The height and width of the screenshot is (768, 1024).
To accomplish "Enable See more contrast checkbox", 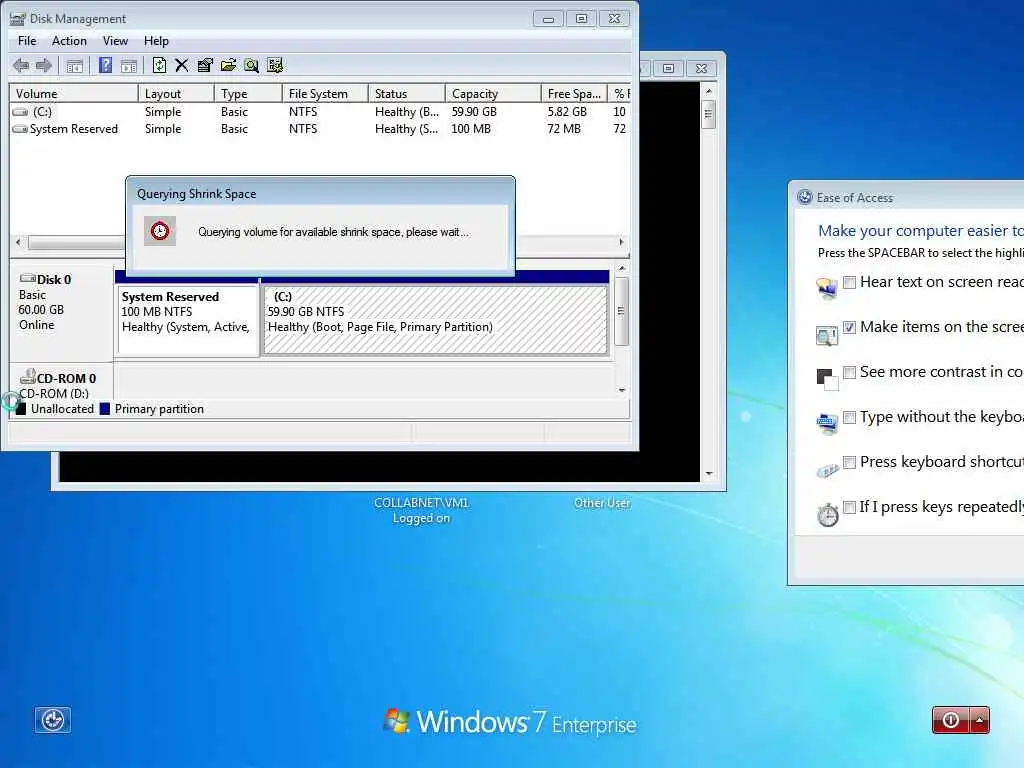I will [849, 372].
